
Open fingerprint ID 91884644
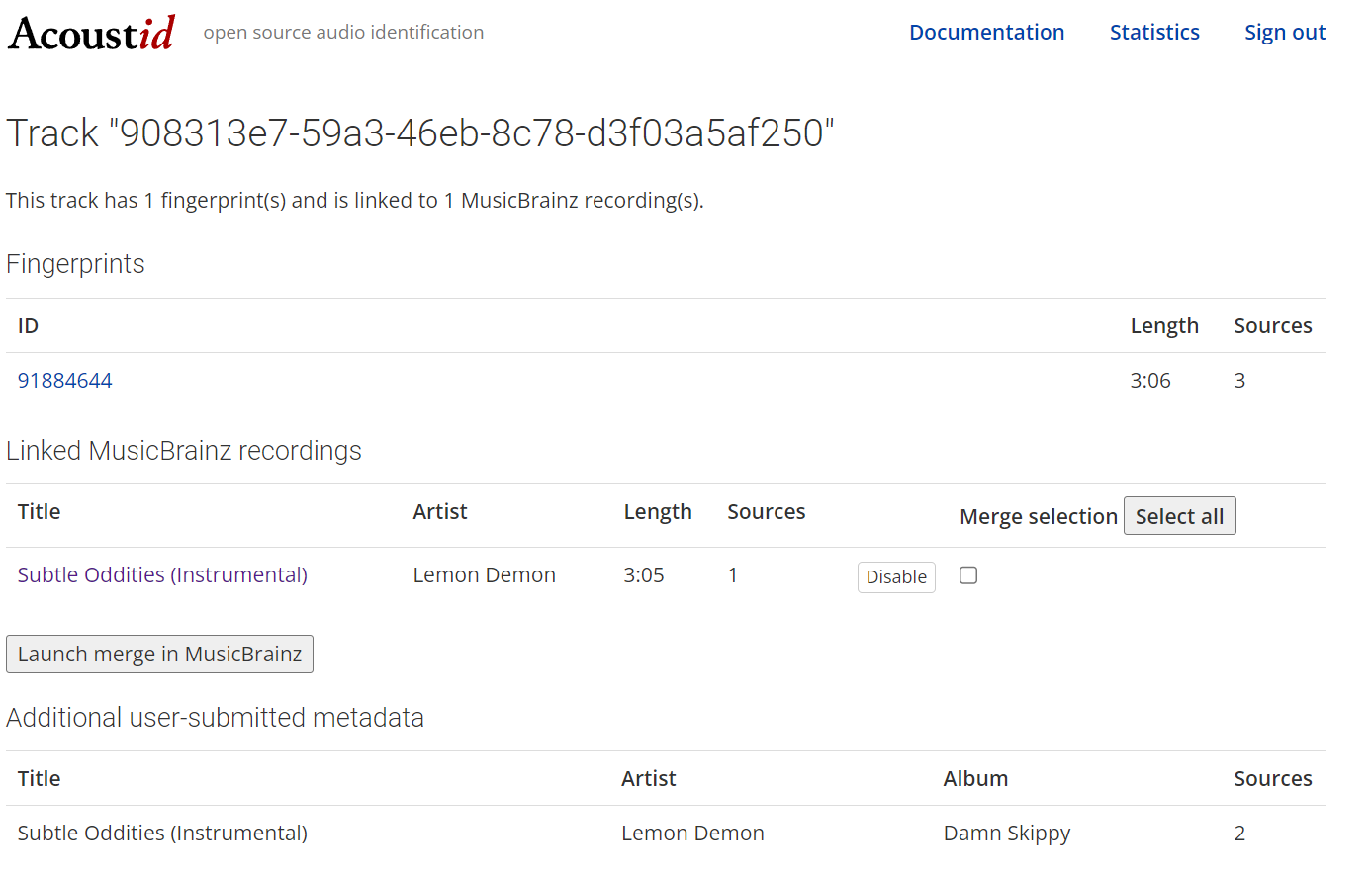[65, 381]
